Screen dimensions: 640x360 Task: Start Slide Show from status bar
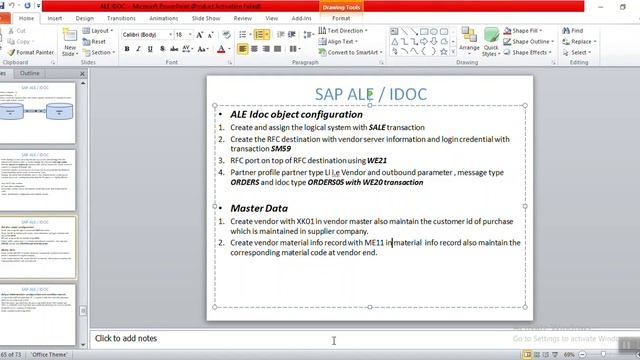coord(555,355)
